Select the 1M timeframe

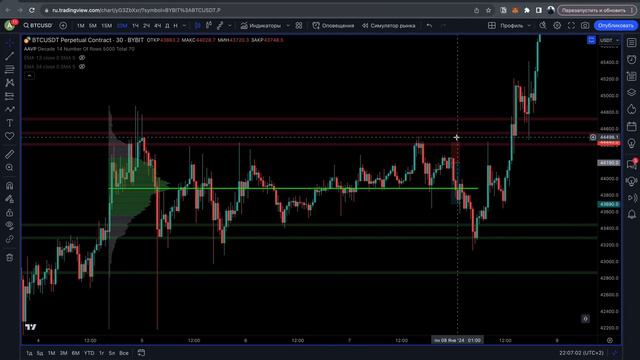(x=80, y=26)
